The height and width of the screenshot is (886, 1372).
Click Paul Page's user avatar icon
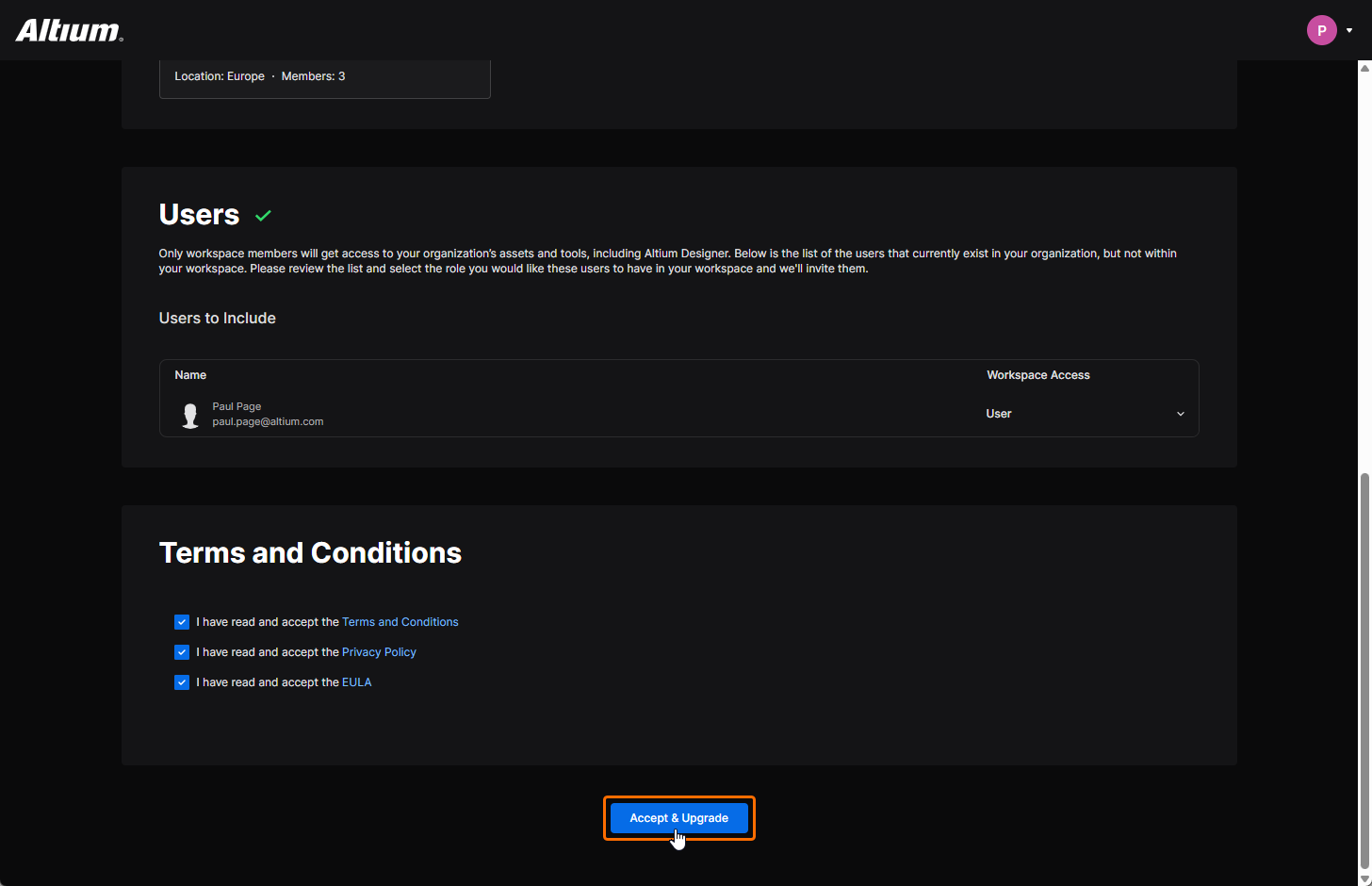coord(190,415)
